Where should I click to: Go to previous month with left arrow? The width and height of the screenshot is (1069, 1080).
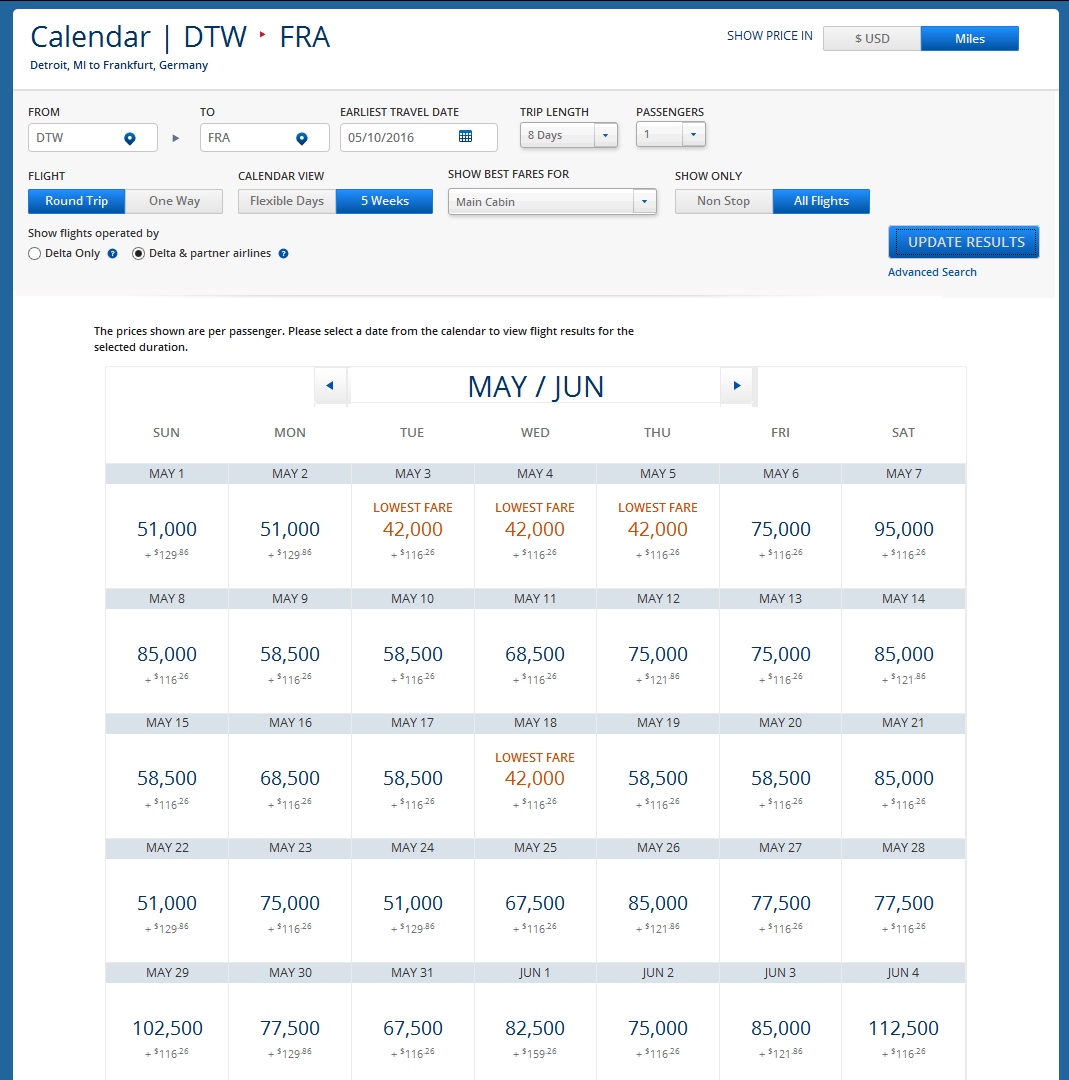[330, 386]
